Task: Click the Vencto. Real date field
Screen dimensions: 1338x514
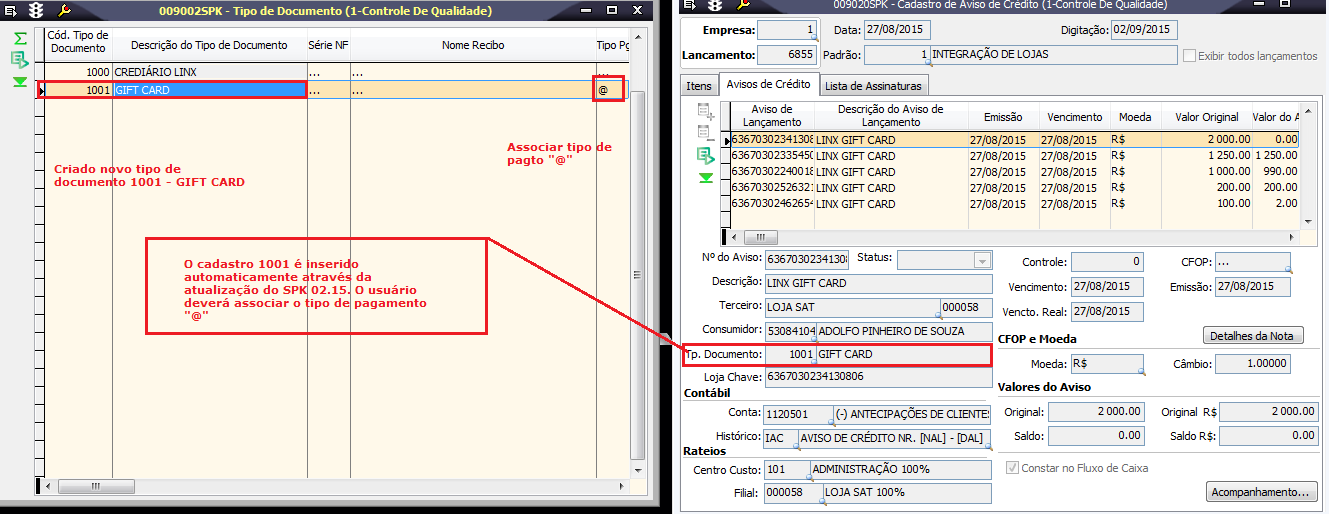Action: (1106, 311)
